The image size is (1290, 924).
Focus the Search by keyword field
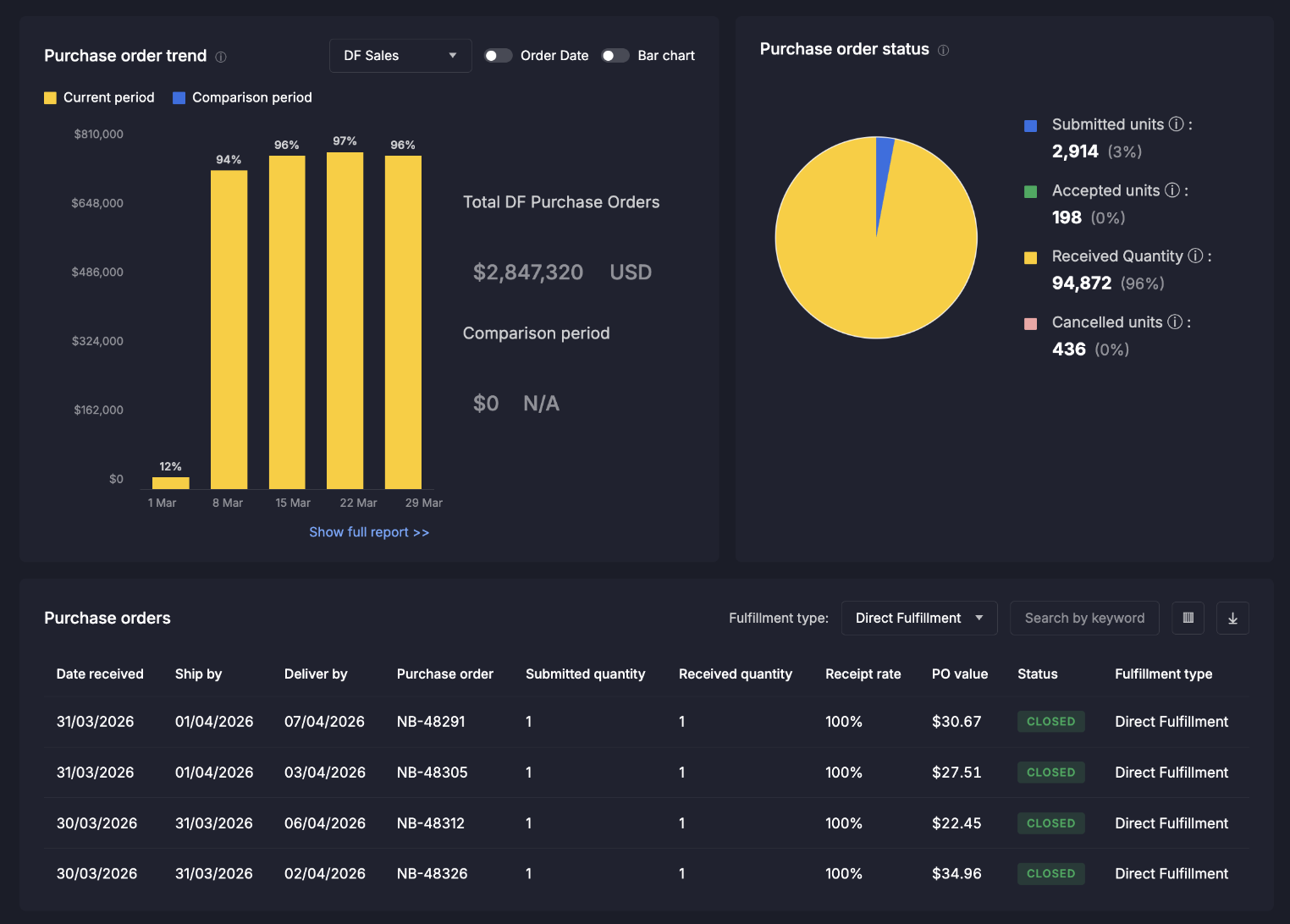click(1084, 618)
